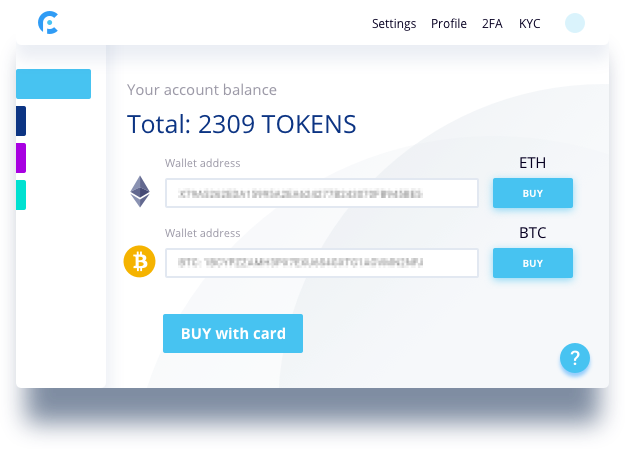The height and width of the screenshot is (449, 625).
Task: Open help with the question mark icon
Action: [575, 358]
